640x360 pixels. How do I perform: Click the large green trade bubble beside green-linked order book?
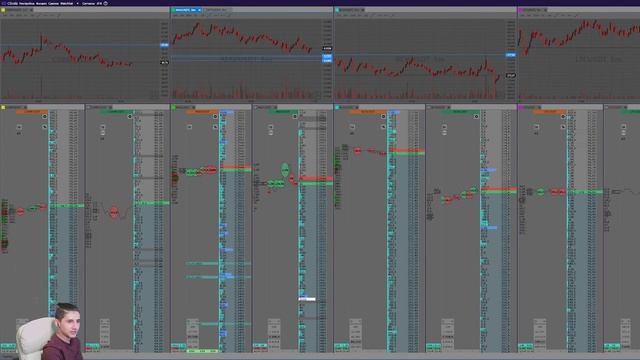pos(285,169)
